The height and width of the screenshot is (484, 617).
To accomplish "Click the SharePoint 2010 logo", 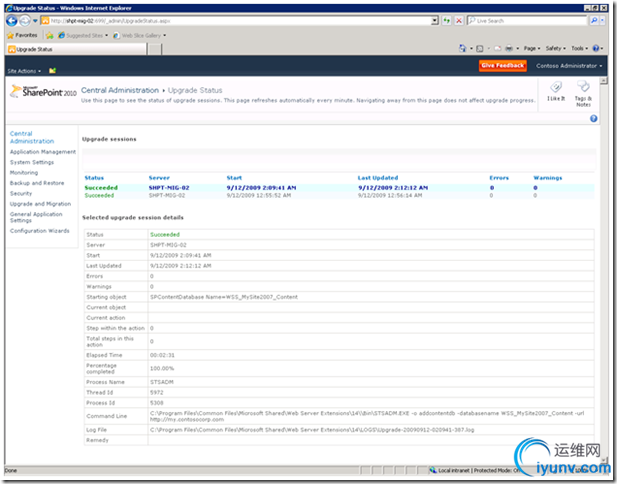I will coord(43,92).
